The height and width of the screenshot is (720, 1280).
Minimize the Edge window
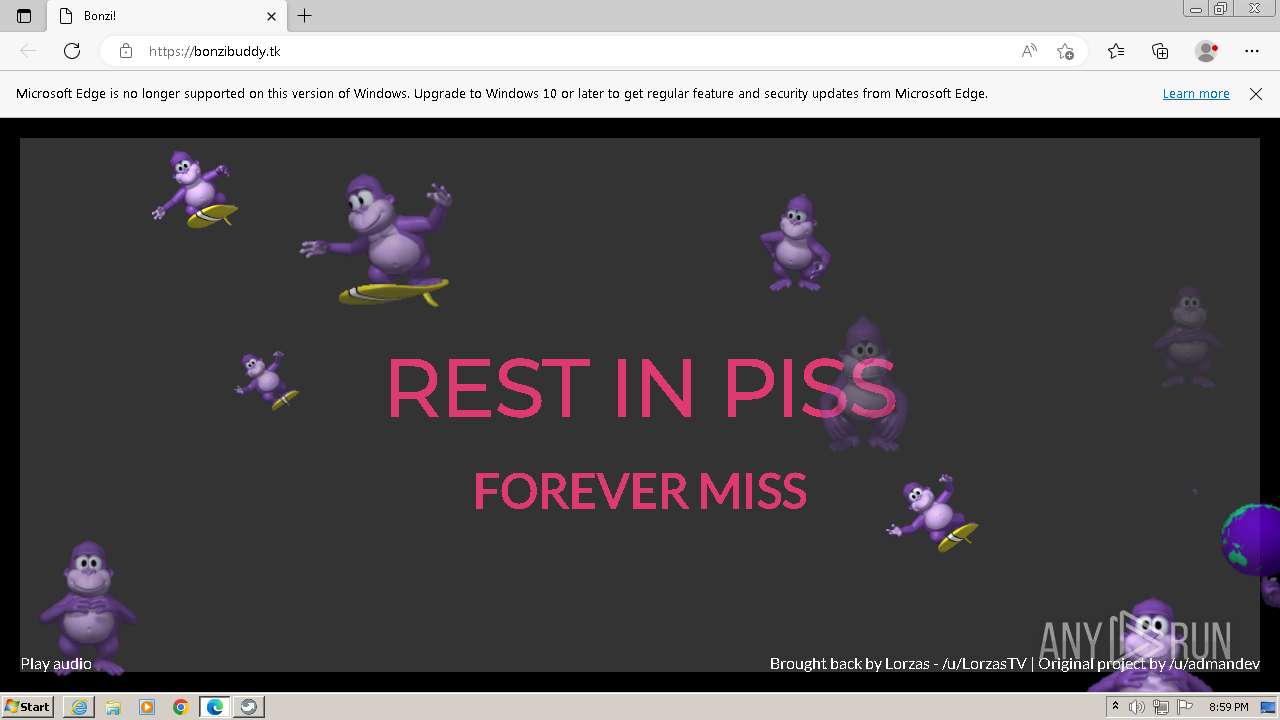click(1196, 9)
